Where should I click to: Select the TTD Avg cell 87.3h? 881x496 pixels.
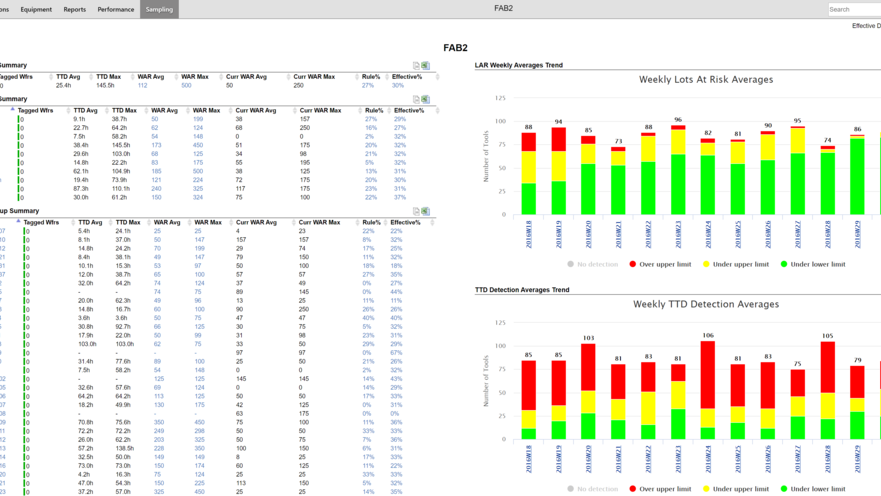click(80, 189)
